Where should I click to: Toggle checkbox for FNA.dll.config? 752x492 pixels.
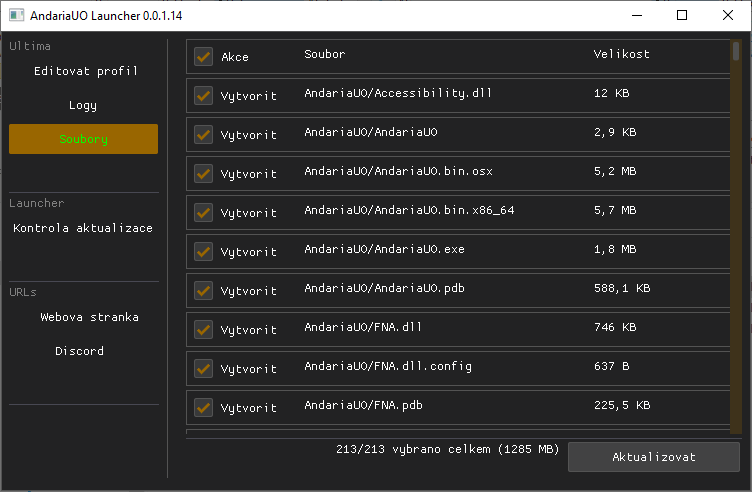coord(203,368)
